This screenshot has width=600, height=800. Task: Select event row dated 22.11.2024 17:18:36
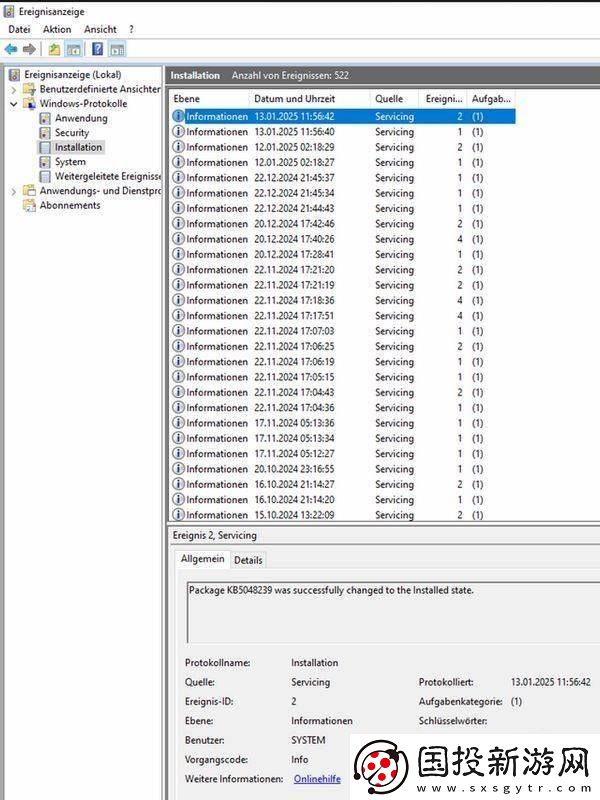click(343, 300)
